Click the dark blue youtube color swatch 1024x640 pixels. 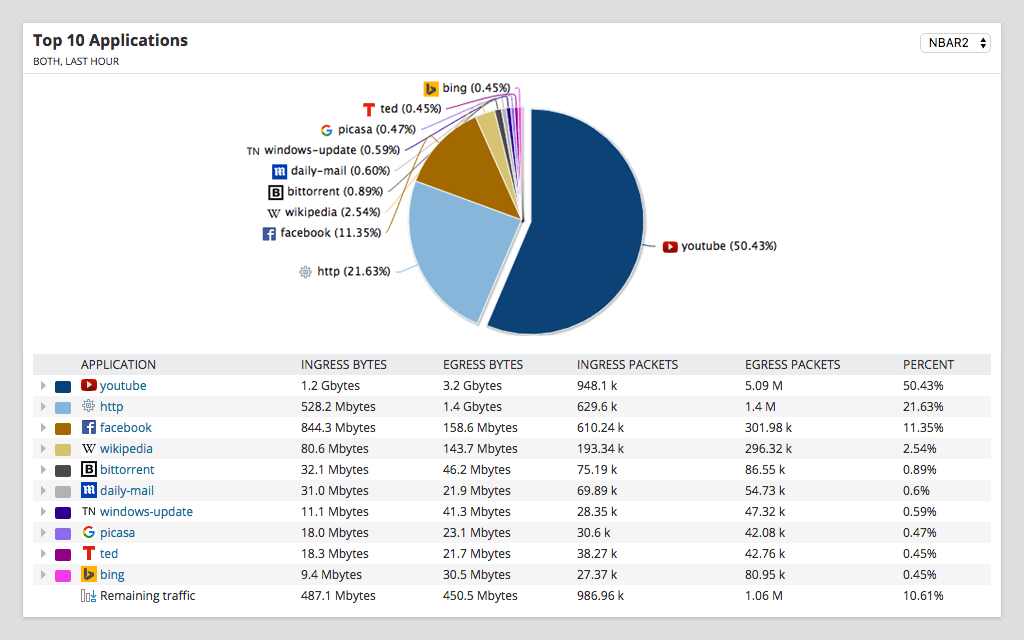tap(64, 385)
